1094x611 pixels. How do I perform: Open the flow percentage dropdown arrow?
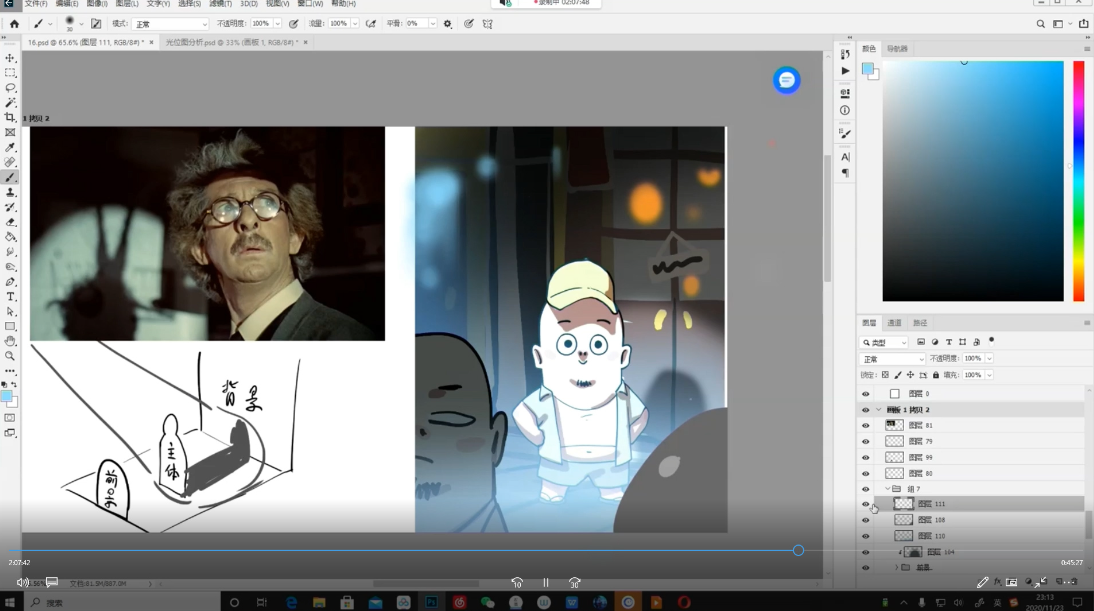pyautogui.click(x=355, y=24)
